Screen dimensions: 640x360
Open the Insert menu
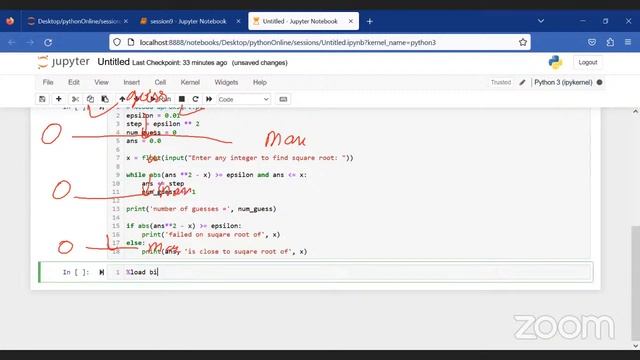coord(131,82)
